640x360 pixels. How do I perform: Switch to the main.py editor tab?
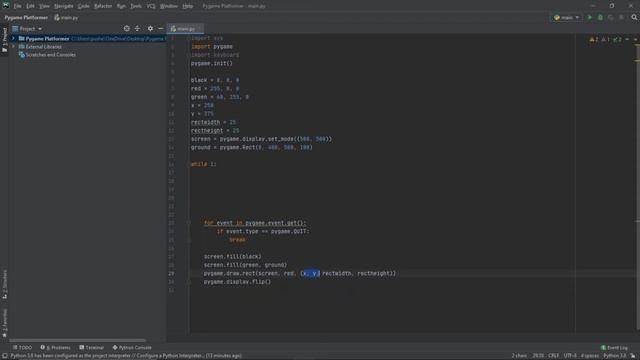(x=185, y=29)
